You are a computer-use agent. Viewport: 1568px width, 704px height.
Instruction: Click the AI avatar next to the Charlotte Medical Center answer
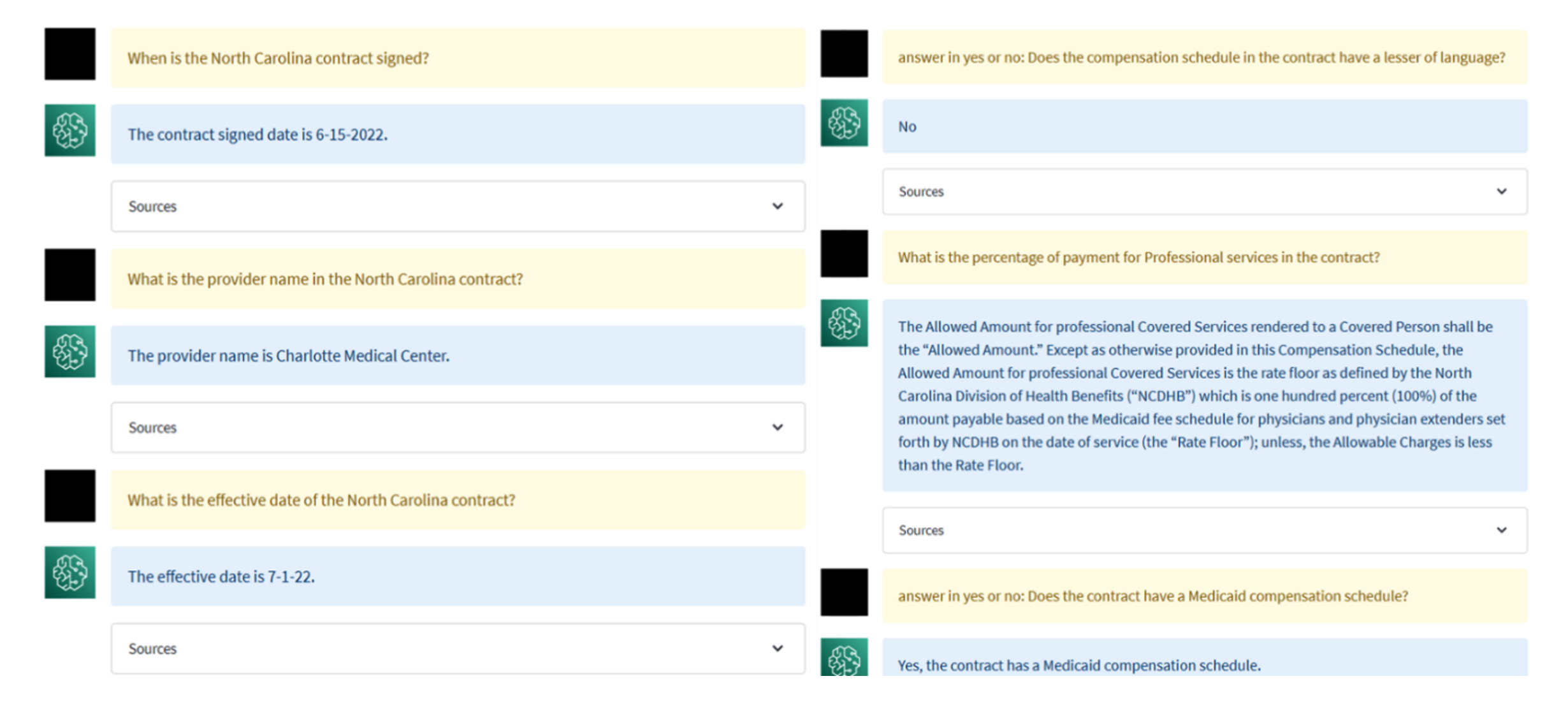(x=70, y=351)
